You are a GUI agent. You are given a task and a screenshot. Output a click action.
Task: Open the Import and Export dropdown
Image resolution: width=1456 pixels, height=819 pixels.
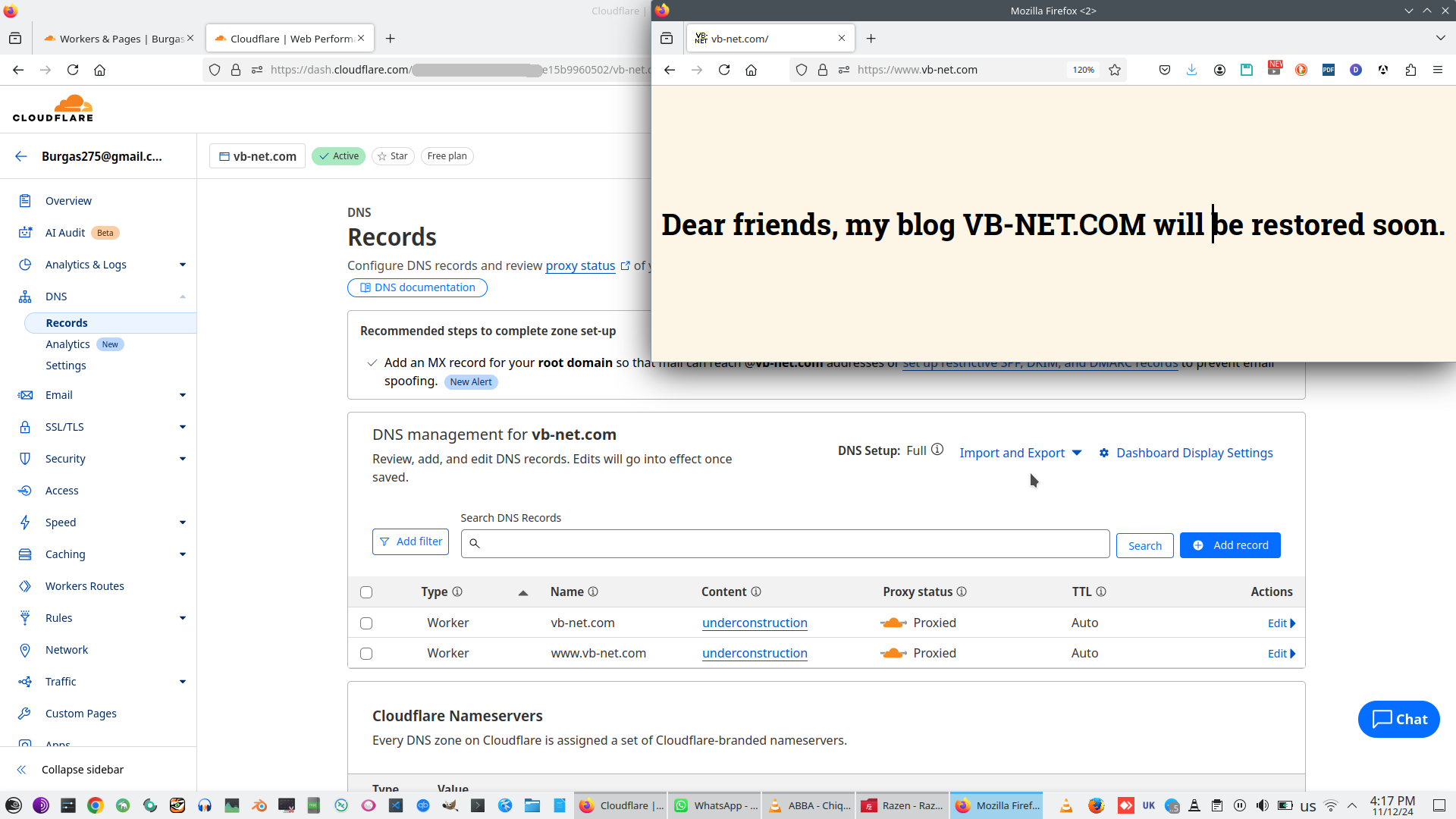(1020, 453)
